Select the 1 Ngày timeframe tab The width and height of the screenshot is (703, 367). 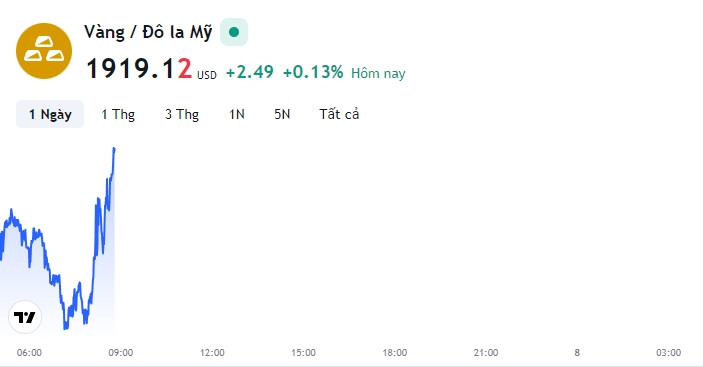pos(50,114)
